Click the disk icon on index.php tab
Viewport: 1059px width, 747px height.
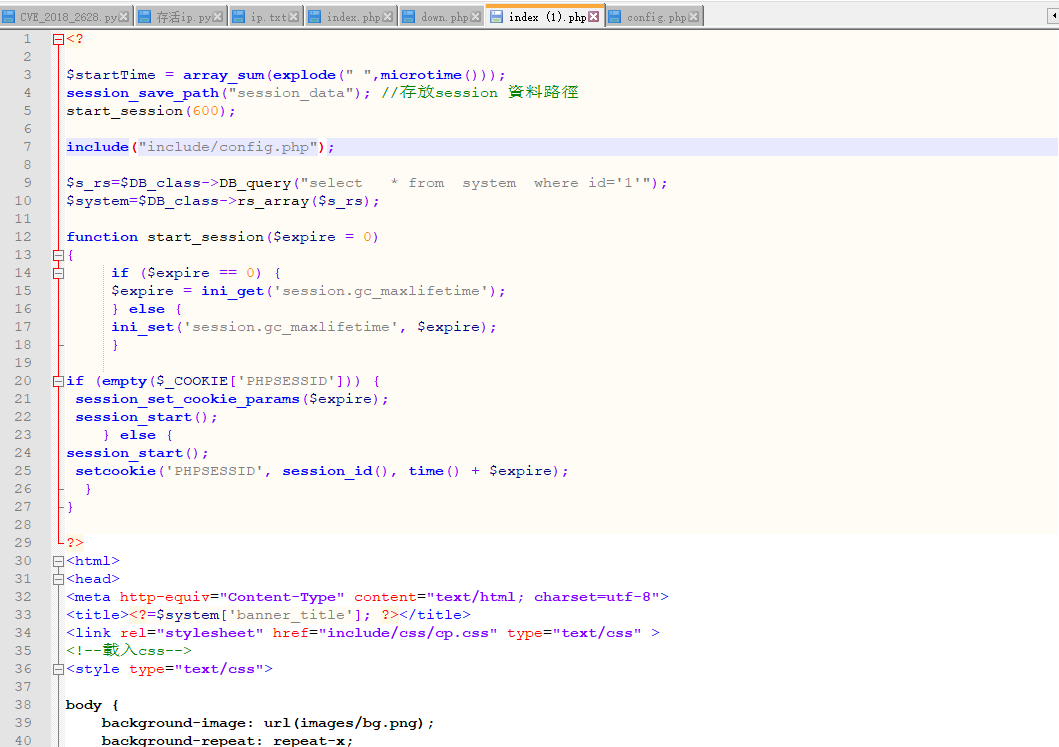coord(315,17)
